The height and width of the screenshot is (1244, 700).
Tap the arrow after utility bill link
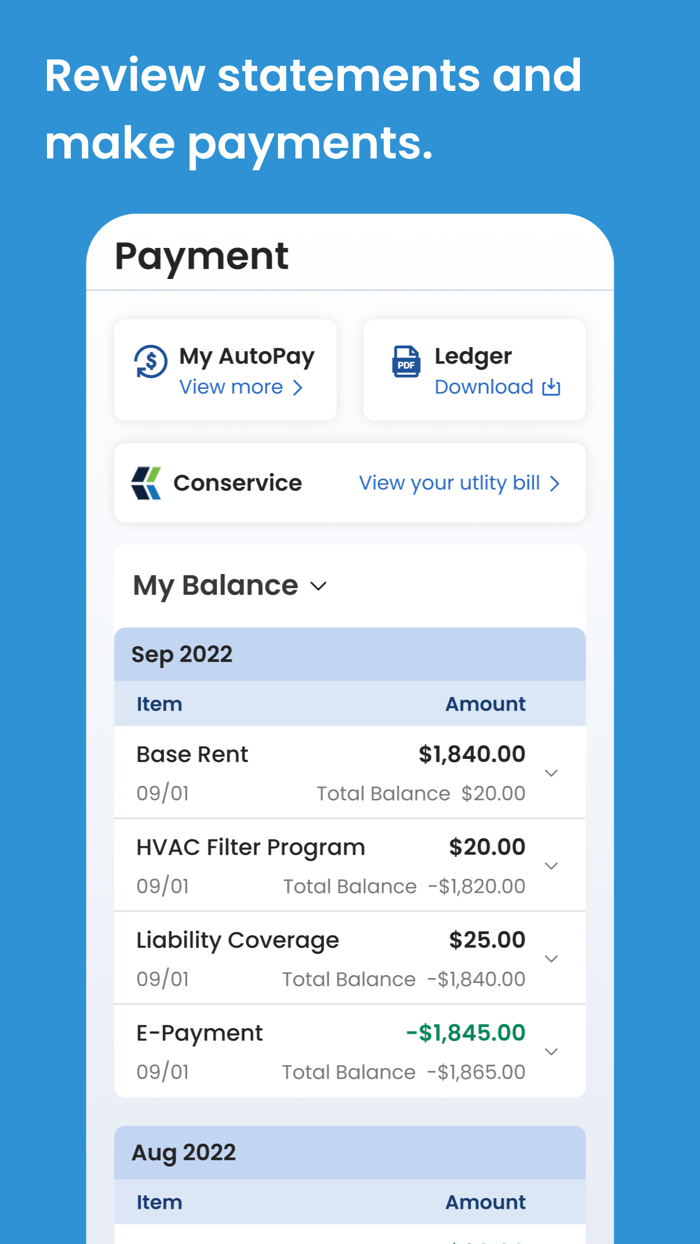(x=555, y=484)
